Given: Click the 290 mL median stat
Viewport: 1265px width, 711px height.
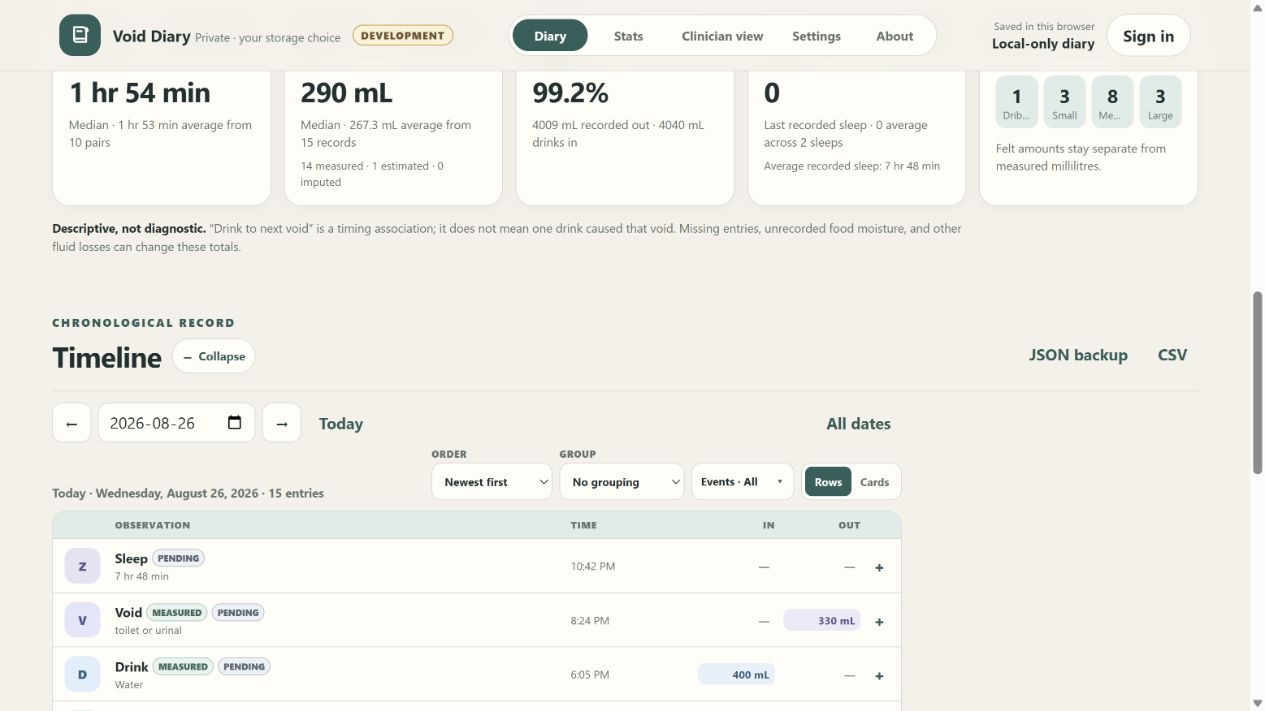Looking at the screenshot, I should tap(346, 93).
